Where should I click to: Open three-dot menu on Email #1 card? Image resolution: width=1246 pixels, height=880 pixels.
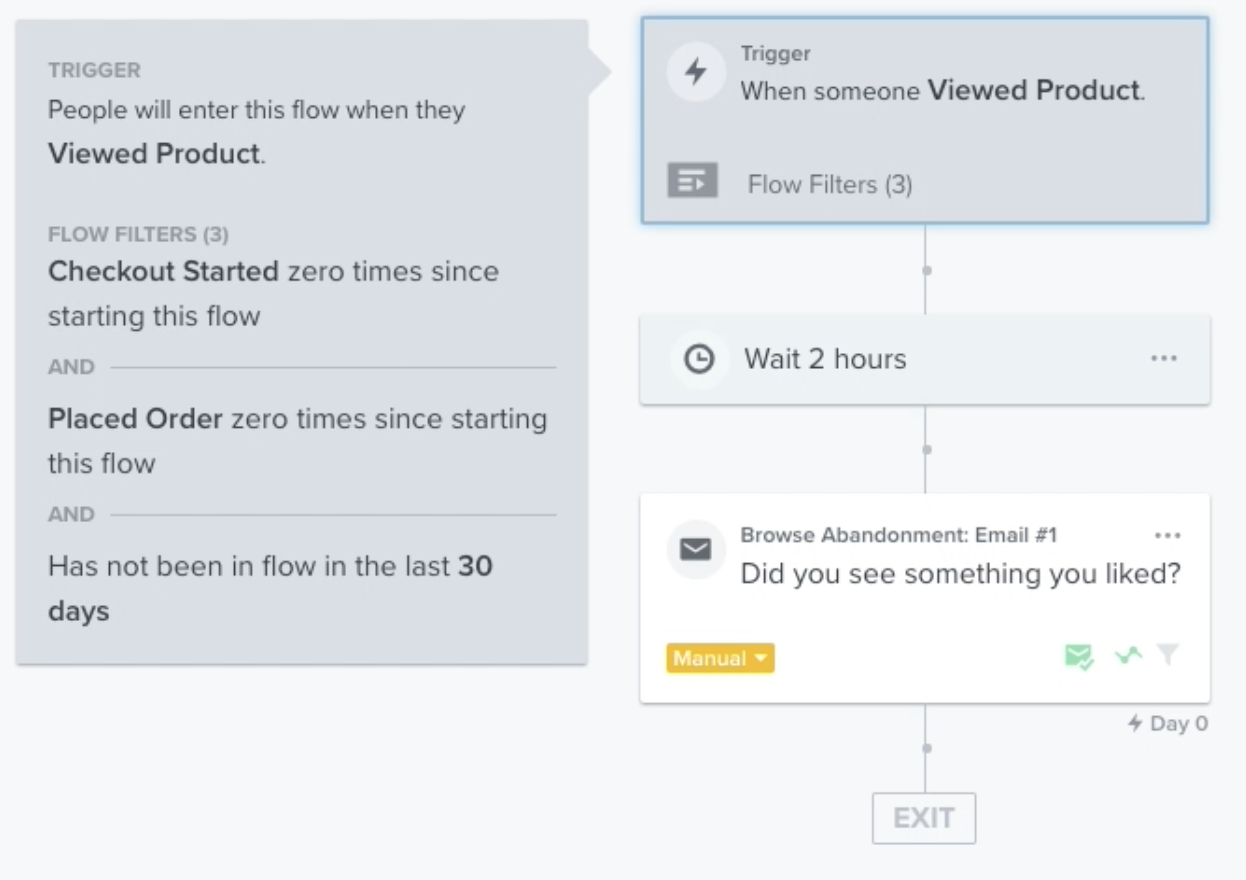(1167, 536)
